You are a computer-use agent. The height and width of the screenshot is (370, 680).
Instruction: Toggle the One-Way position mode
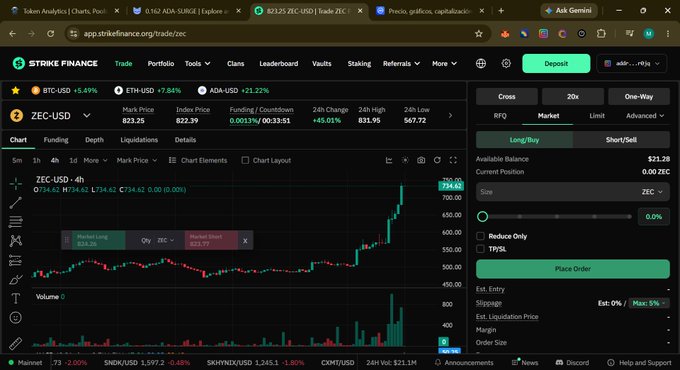point(639,96)
